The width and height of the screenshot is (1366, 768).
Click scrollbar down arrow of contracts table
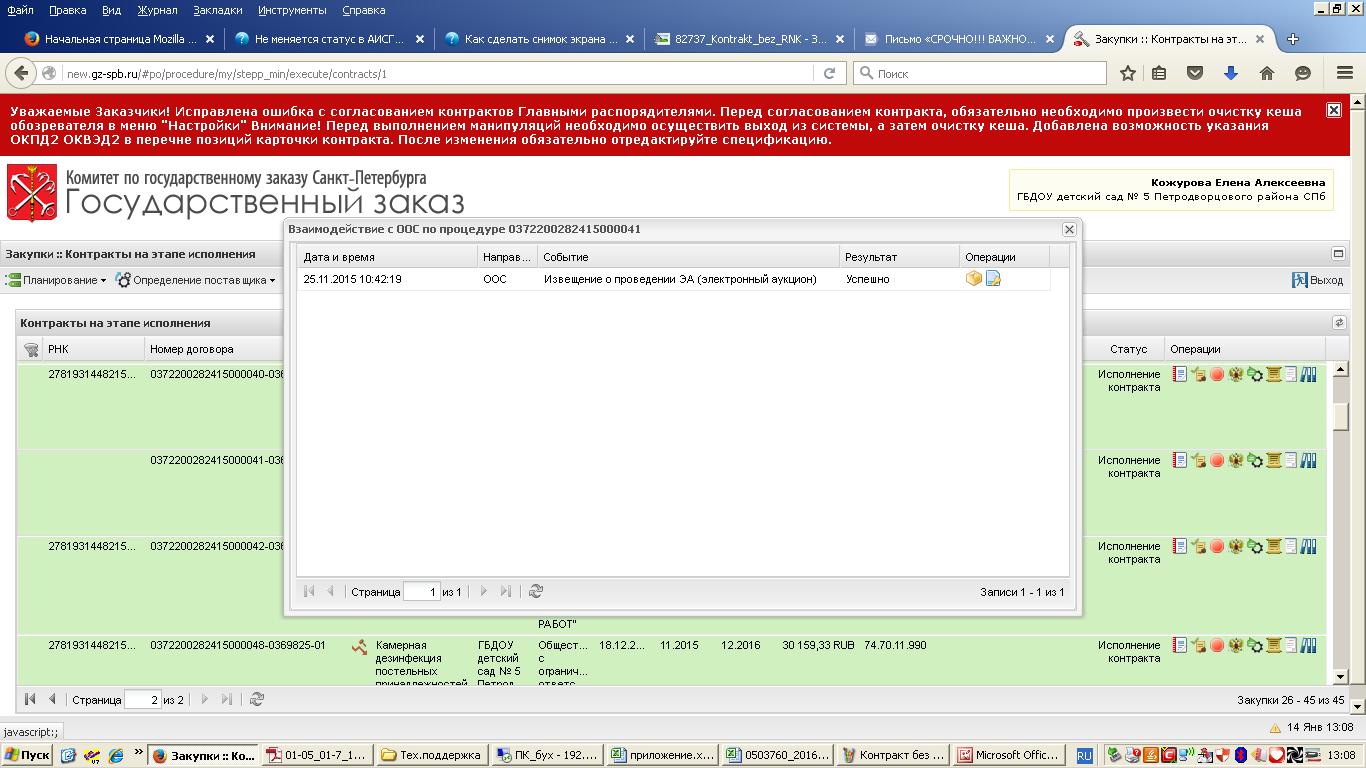click(1340, 677)
